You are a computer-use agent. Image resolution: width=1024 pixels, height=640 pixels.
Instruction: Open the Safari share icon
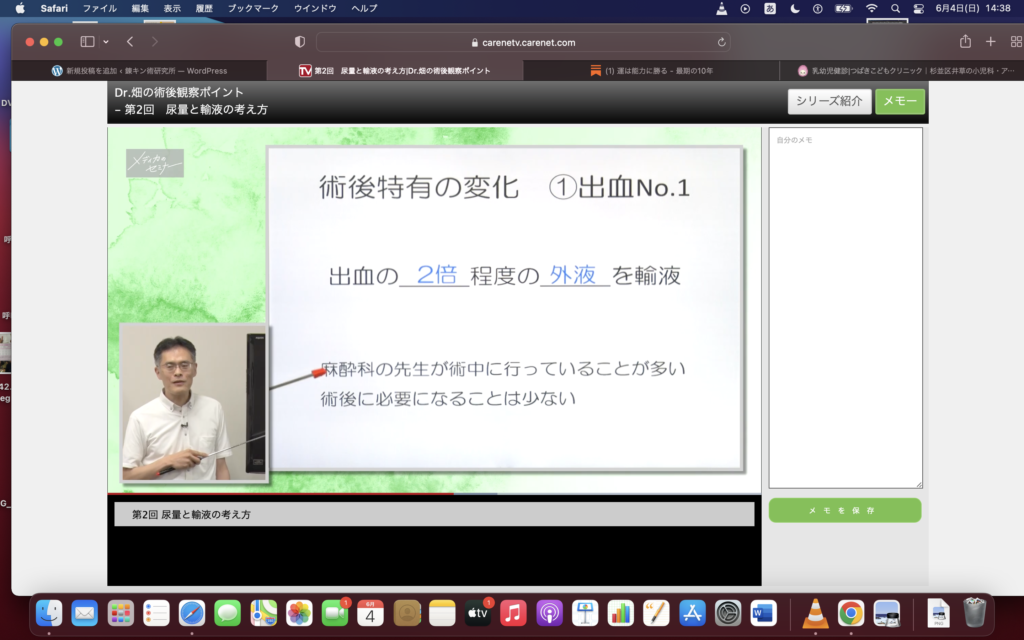(x=965, y=42)
